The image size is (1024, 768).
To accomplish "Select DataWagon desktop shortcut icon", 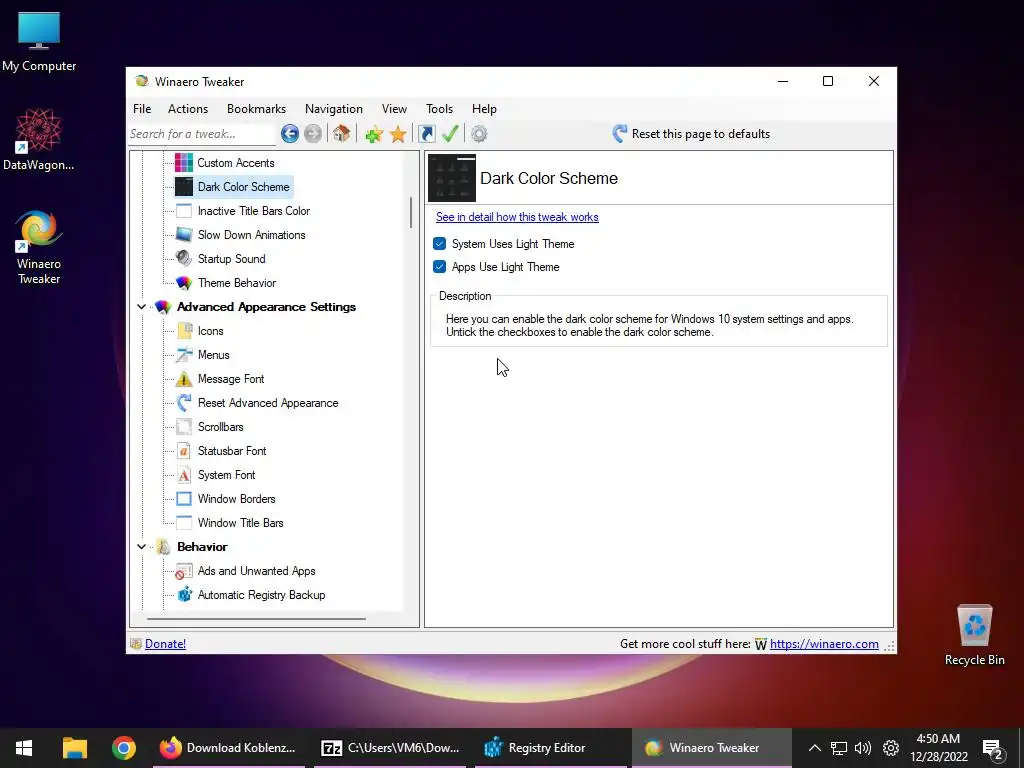I will pos(39,139).
